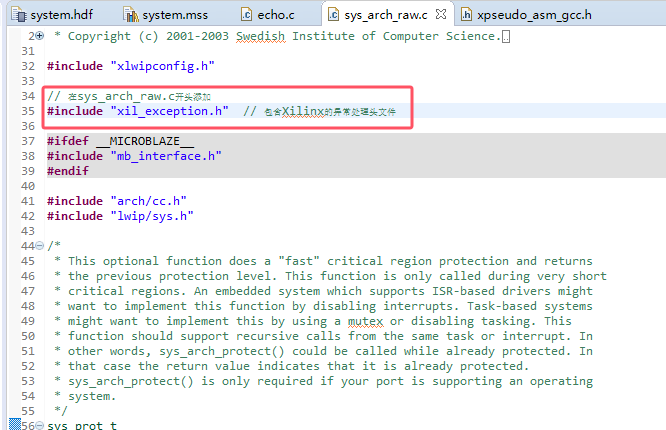Switch to the system.hdf tab
Image resolution: width=666 pixels, height=430 pixels.
pyautogui.click(x=61, y=15)
